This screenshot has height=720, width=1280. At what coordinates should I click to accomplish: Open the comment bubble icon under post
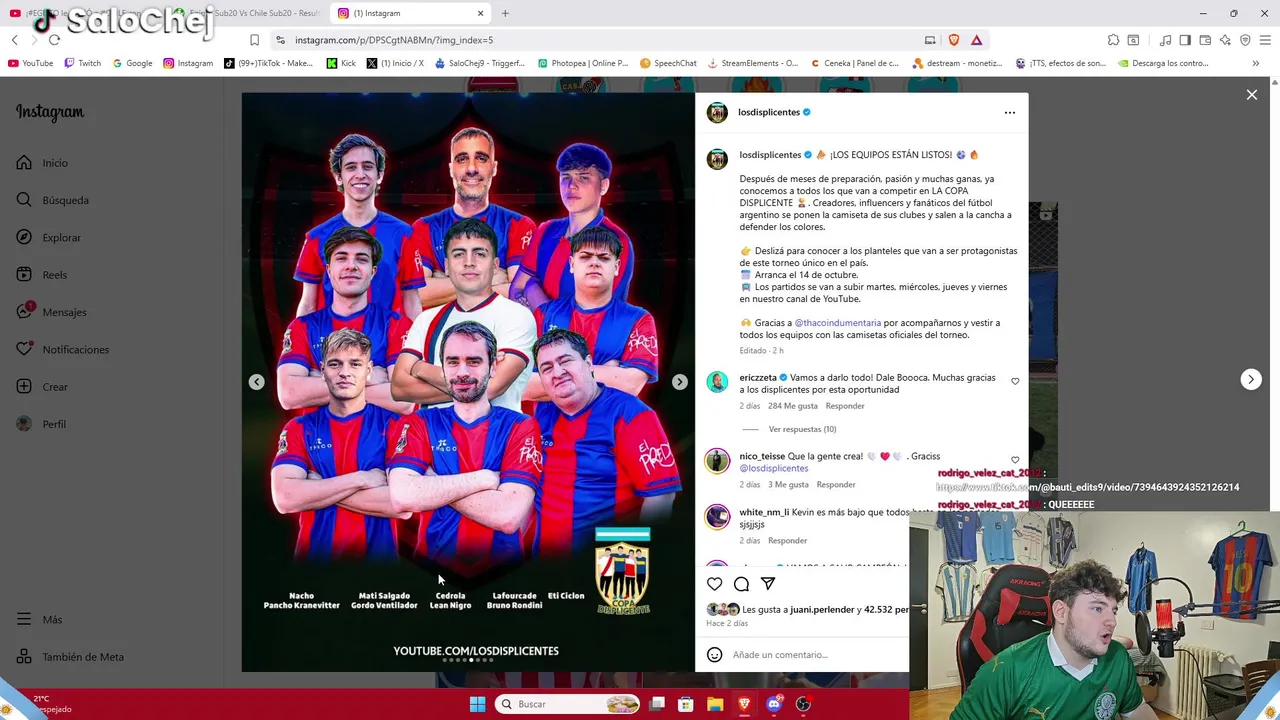pos(741,584)
